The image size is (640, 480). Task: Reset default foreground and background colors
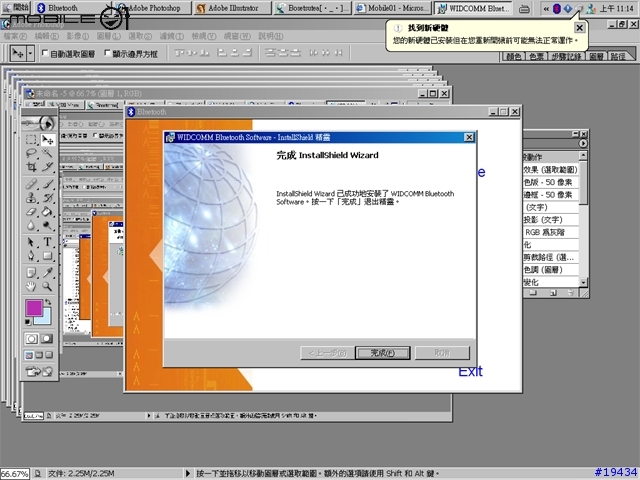(x=28, y=322)
